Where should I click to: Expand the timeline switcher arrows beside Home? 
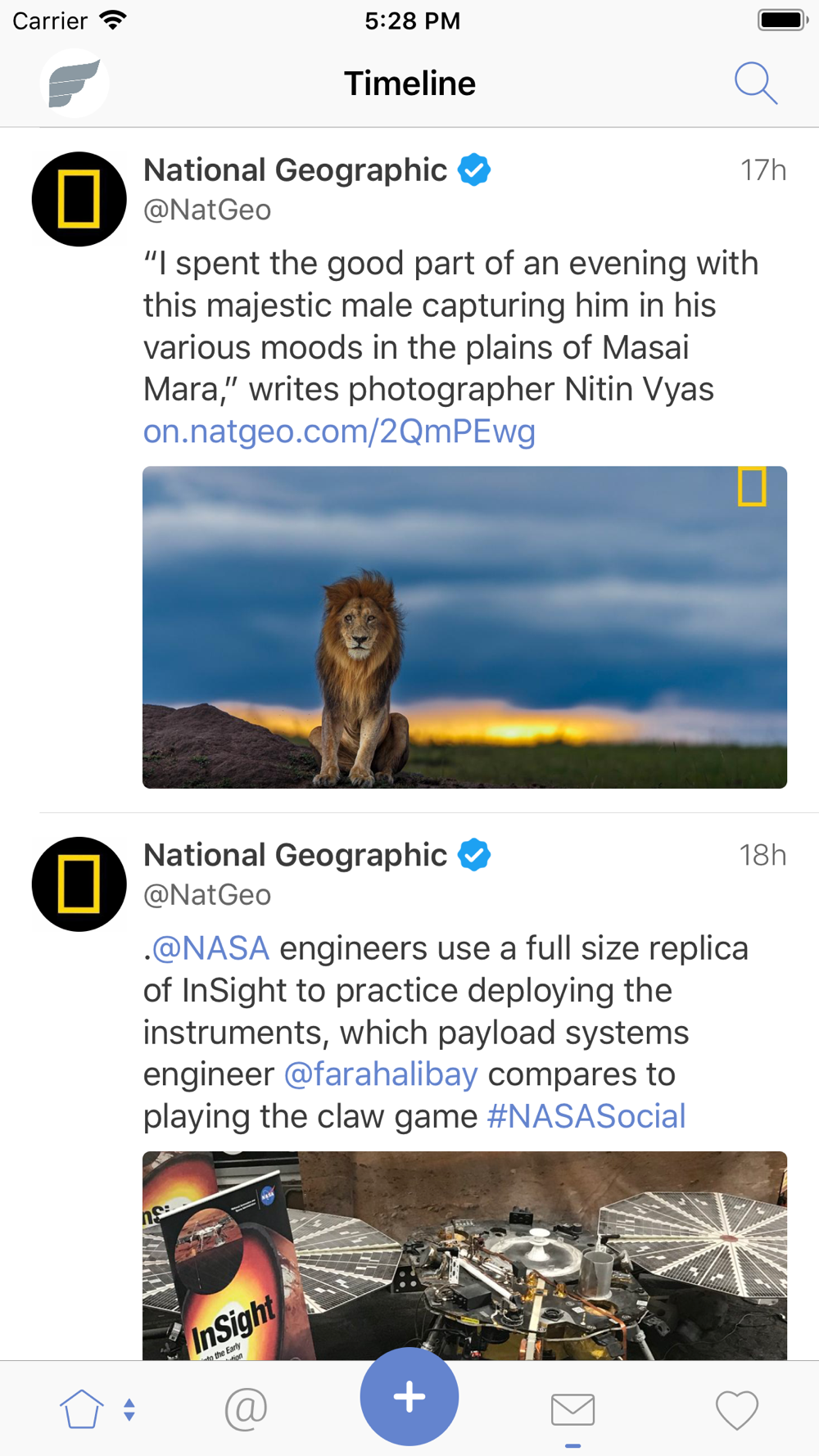(x=129, y=1409)
